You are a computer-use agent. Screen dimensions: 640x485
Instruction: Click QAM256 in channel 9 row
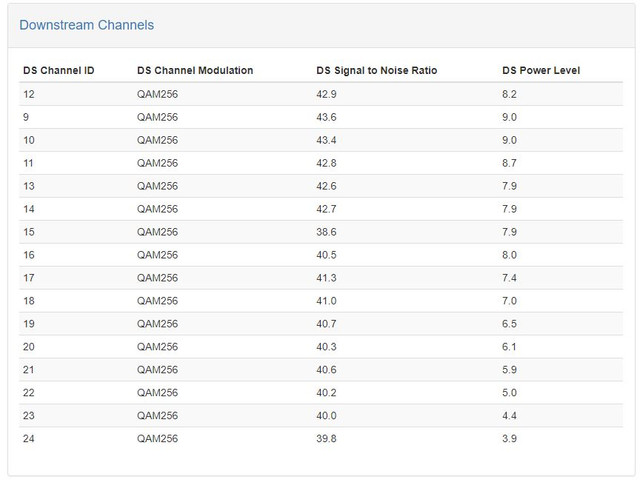[157, 117]
